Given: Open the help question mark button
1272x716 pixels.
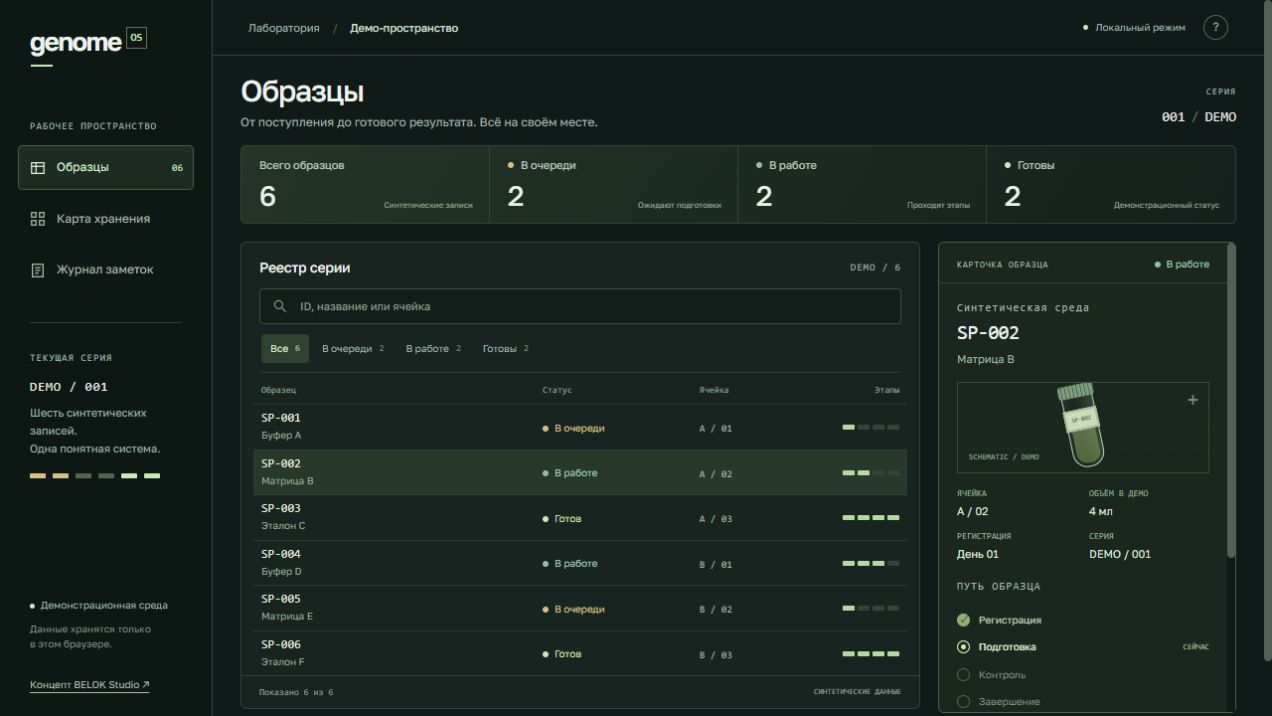Looking at the screenshot, I should point(1215,28).
